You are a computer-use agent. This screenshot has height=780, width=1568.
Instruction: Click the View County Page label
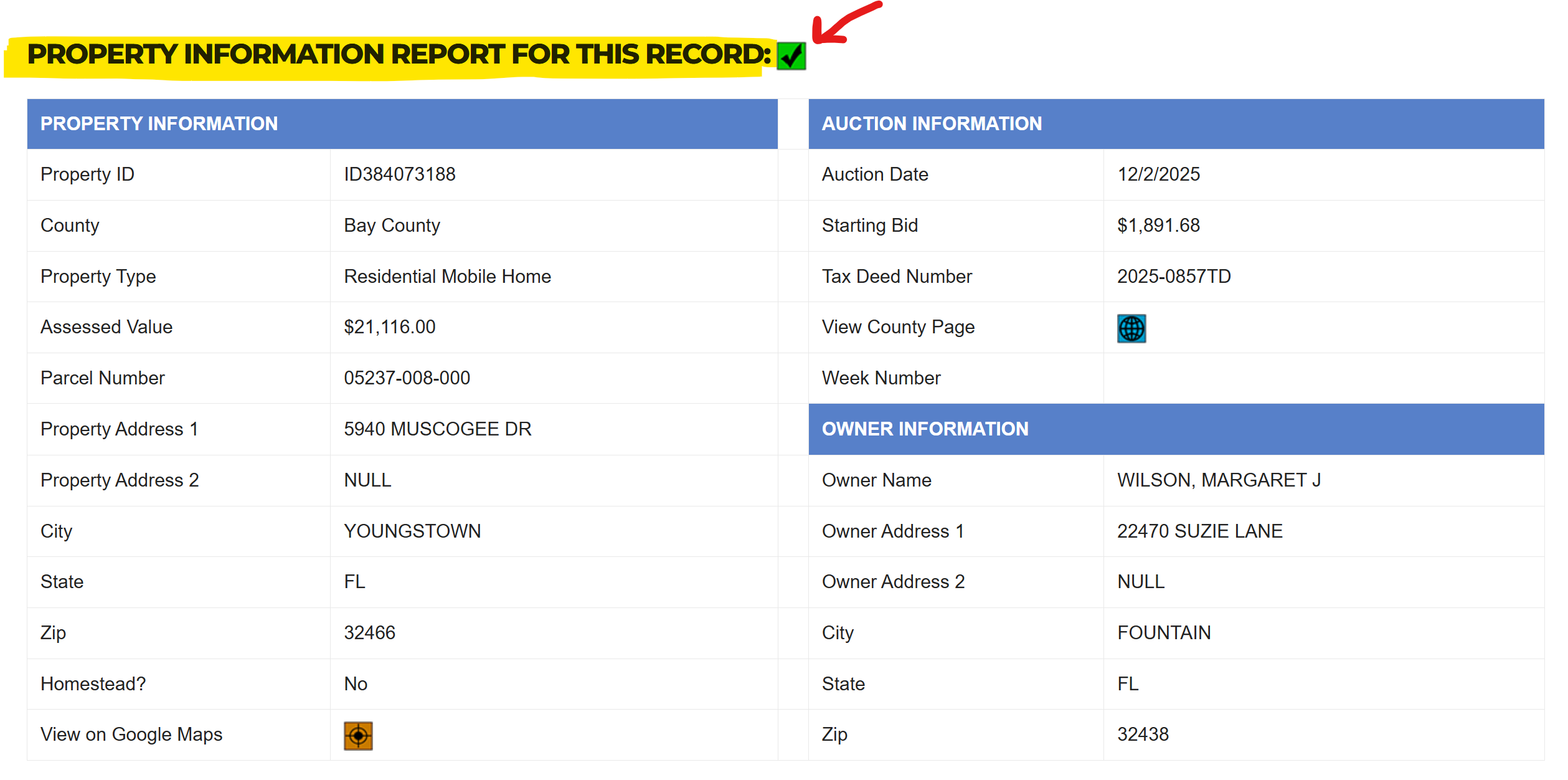pos(897,327)
